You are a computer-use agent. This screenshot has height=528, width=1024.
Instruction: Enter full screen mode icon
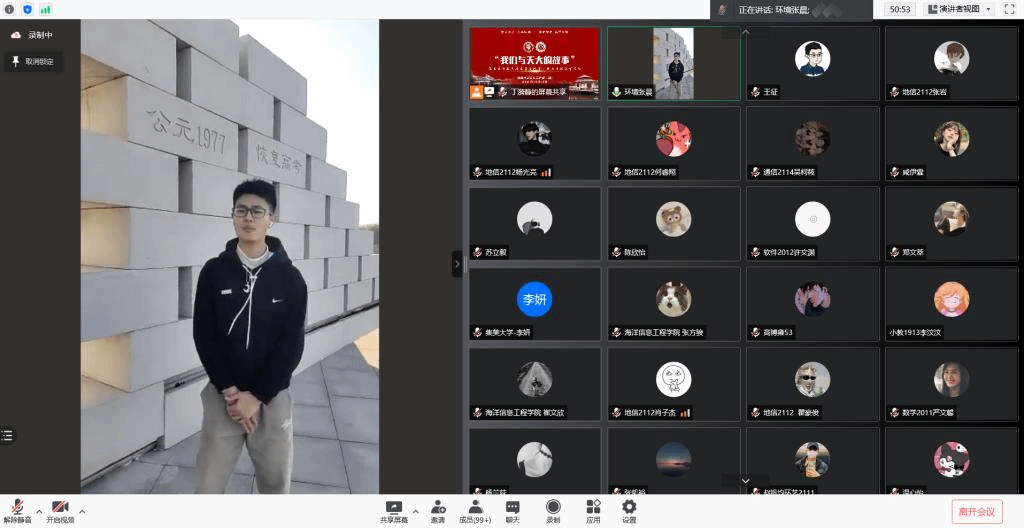pyautogui.click(x=1009, y=9)
